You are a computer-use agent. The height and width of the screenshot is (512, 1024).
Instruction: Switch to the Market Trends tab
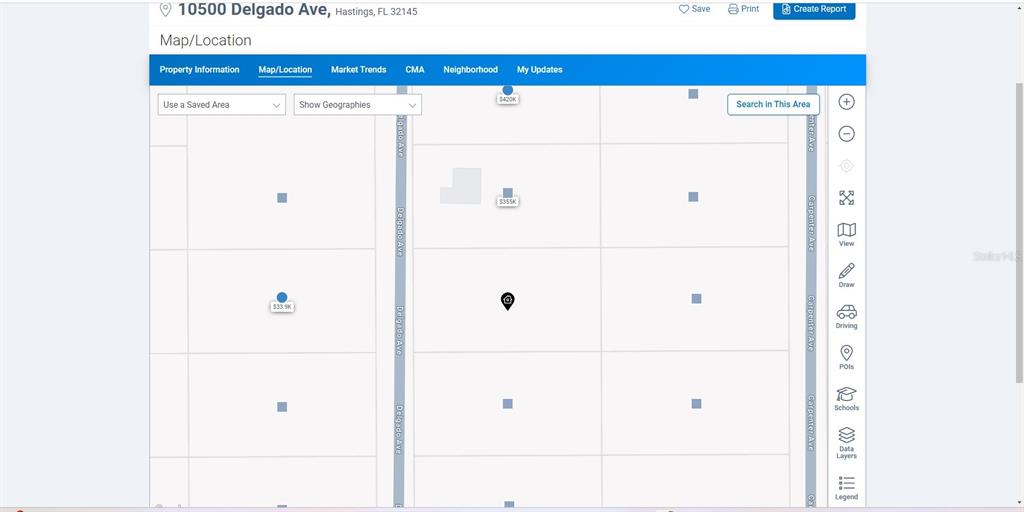point(358,70)
